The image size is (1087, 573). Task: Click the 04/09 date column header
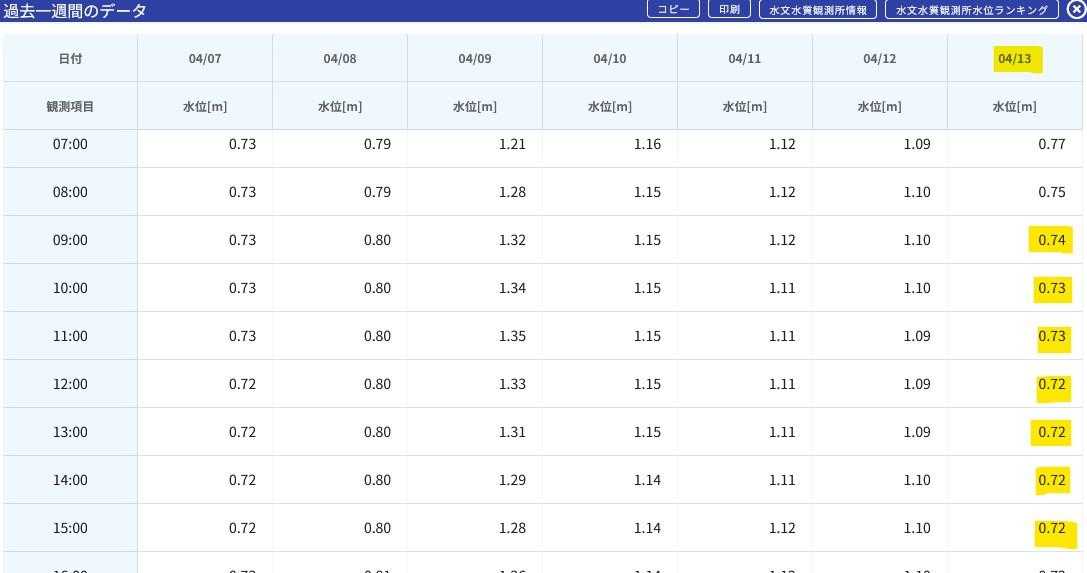[x=474, y=59]
